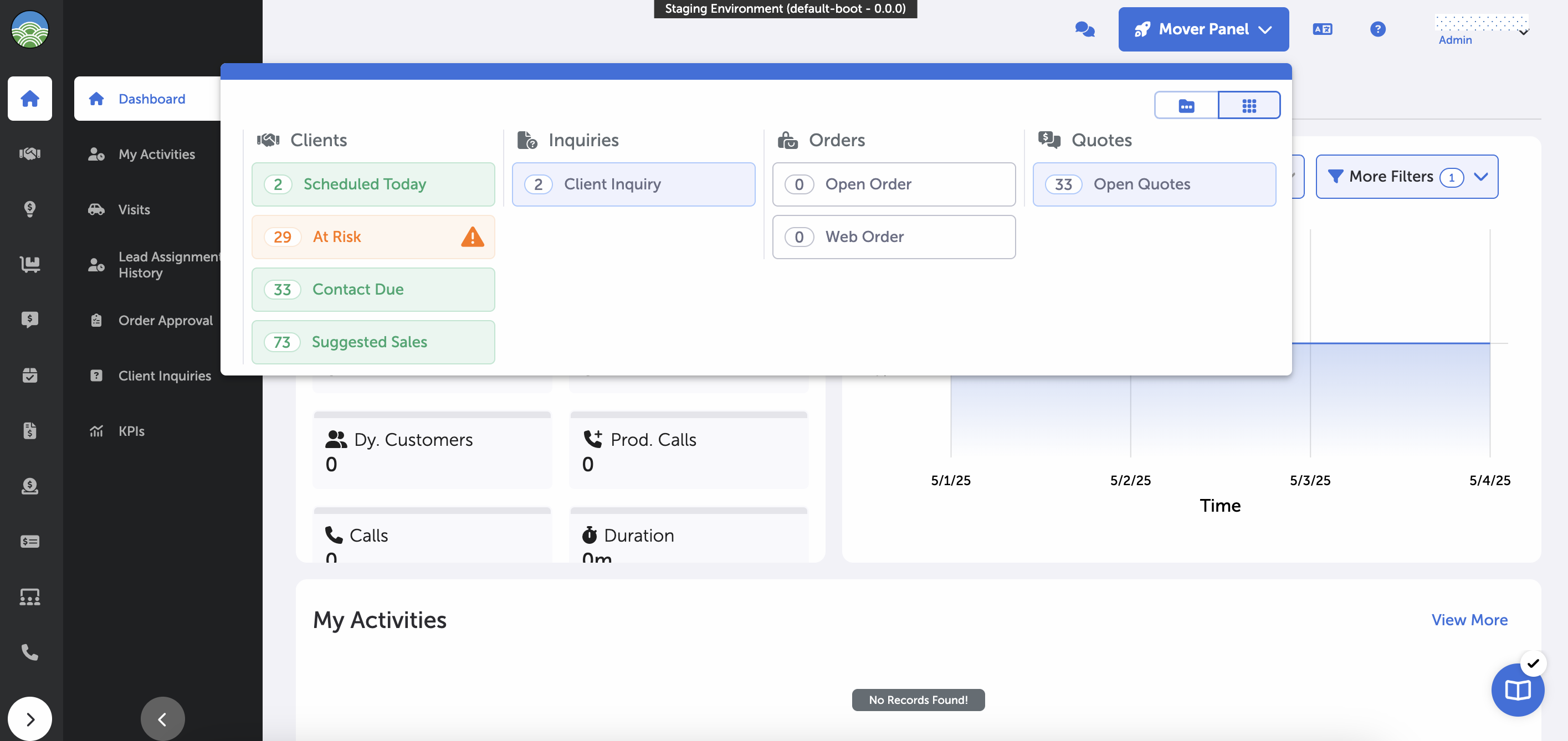Open the Mover Panel dropdown
1568x741 pixels.
click(x=1203, y=29)
